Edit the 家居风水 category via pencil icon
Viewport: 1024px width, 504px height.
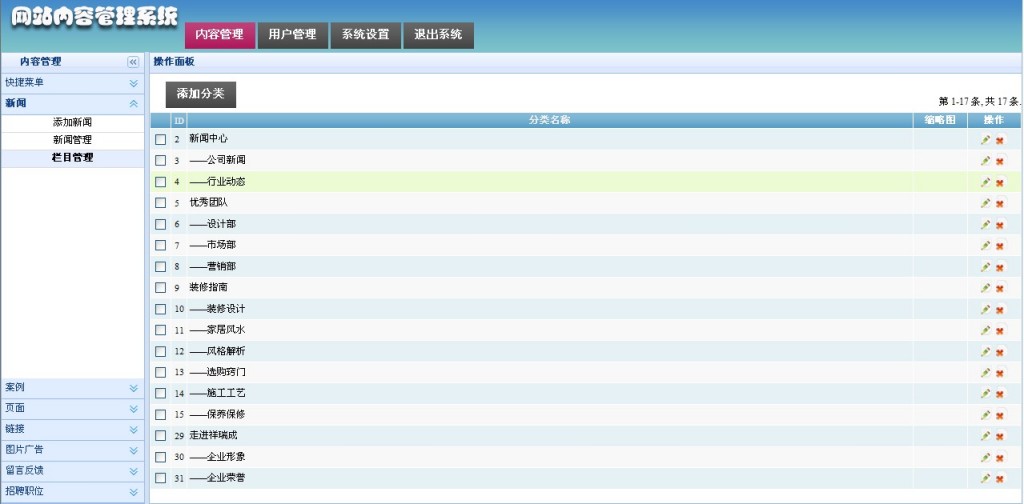point(985,330)
